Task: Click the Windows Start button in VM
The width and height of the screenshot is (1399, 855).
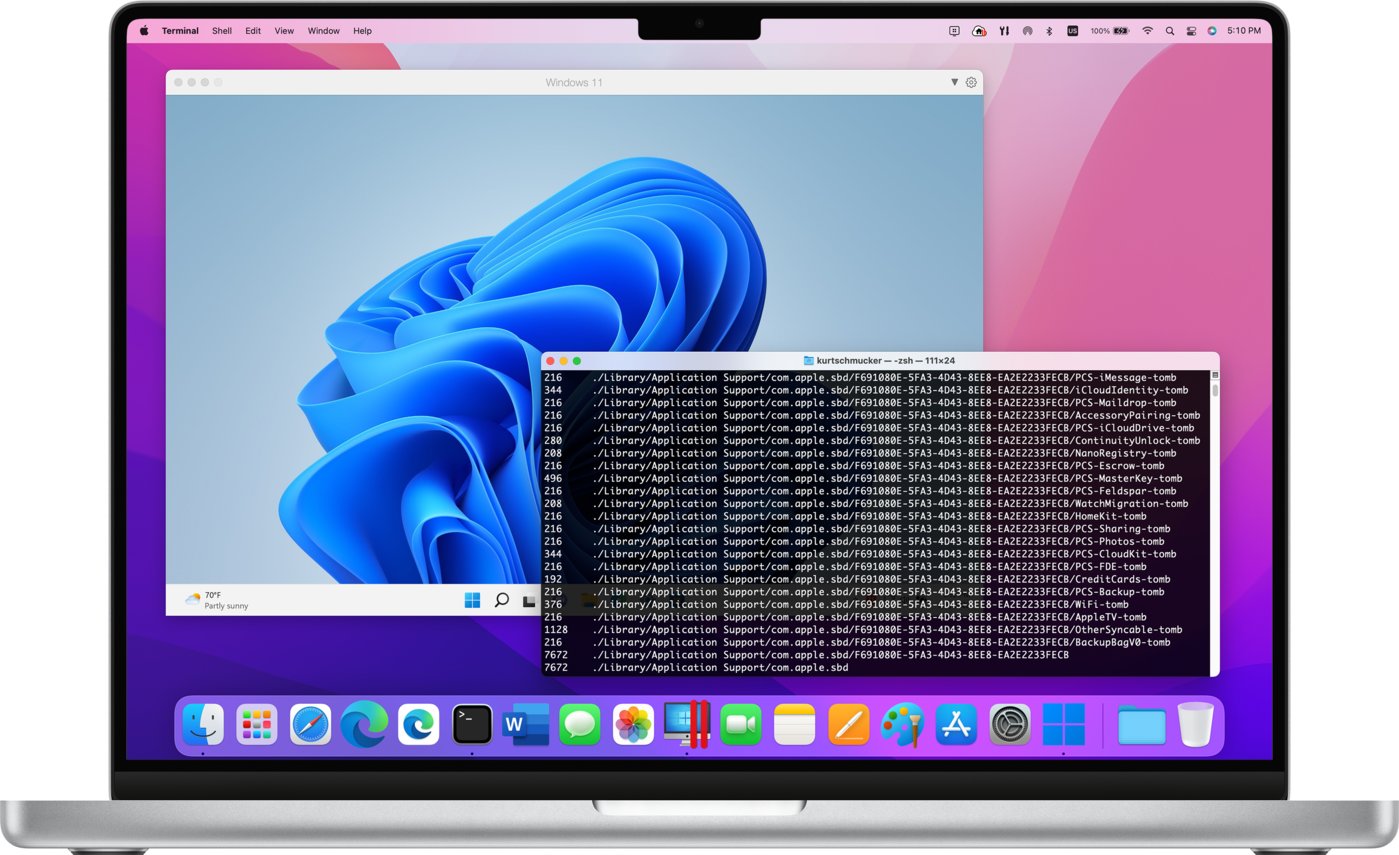Action: click(x=472, y=600)
